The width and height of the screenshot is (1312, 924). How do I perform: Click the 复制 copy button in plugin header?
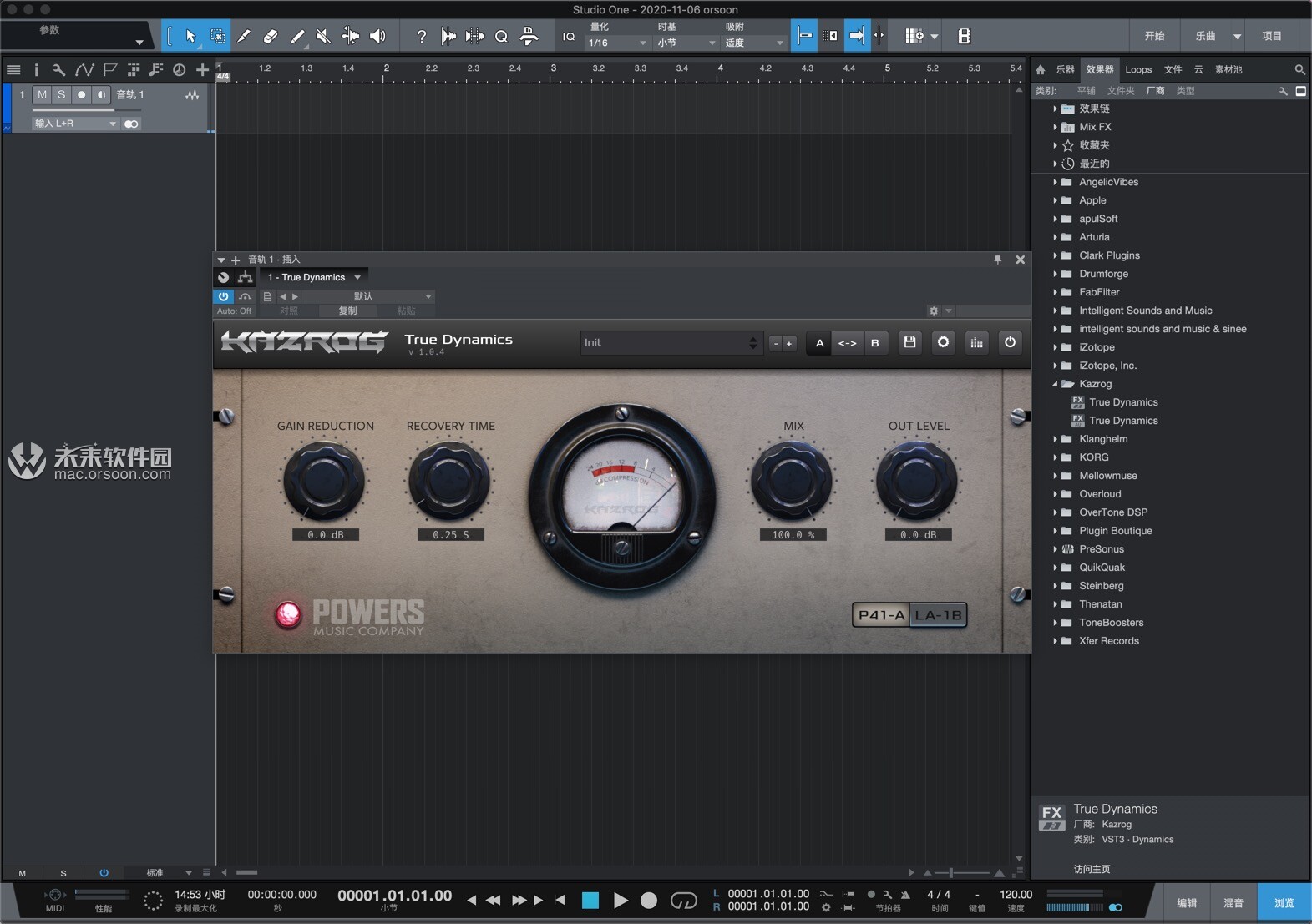347,311
